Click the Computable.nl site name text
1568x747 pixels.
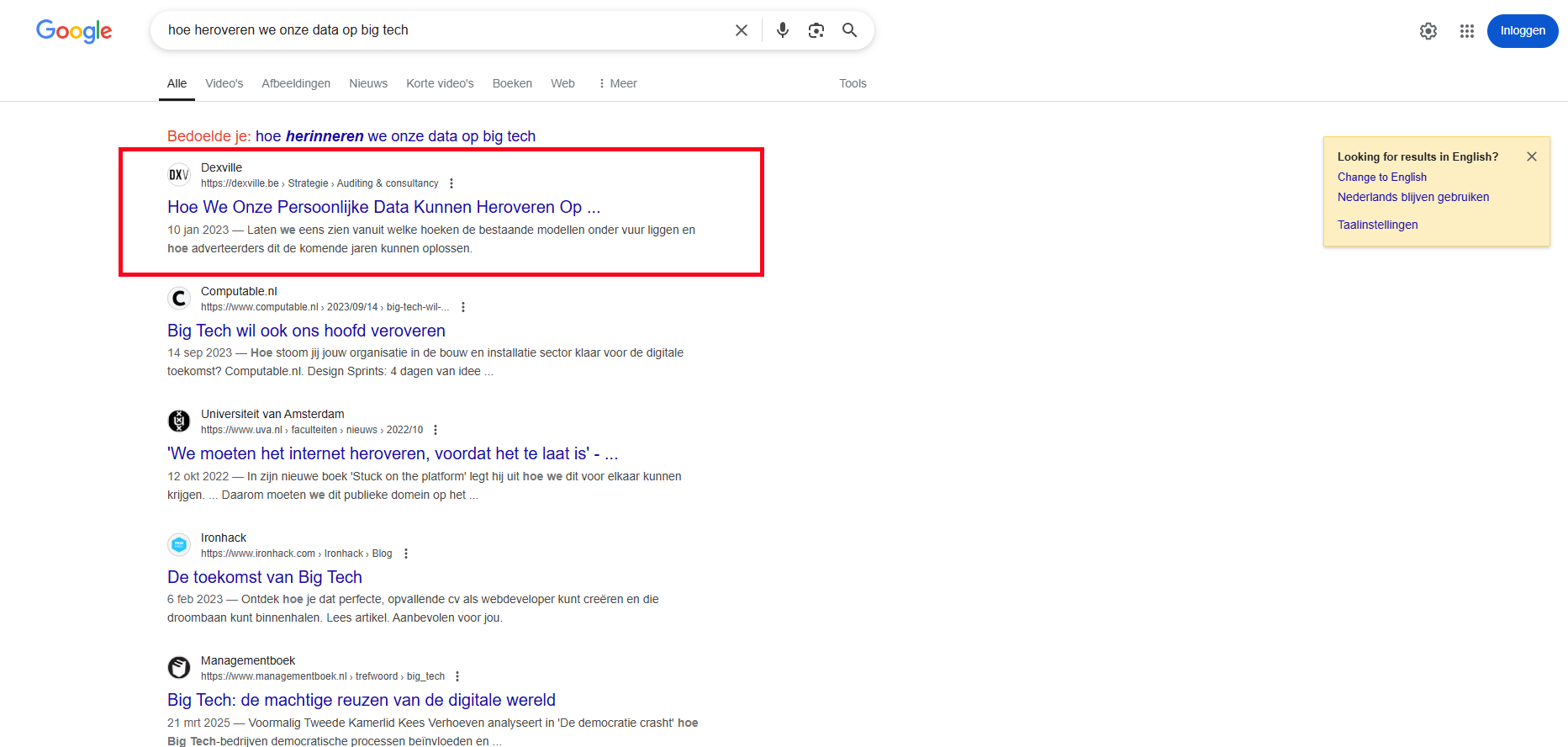tap(239, 291)
